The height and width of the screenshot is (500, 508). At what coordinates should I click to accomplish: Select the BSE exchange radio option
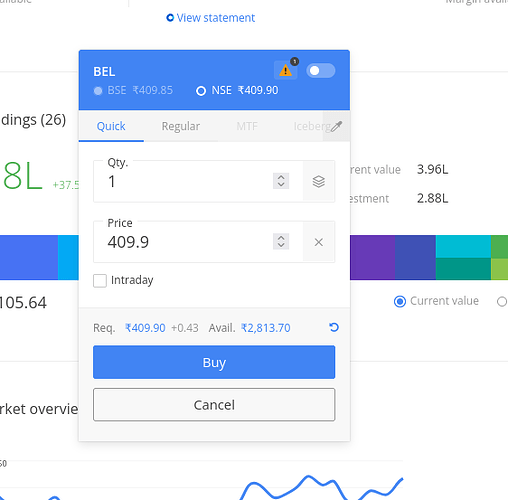coord(98,91)
